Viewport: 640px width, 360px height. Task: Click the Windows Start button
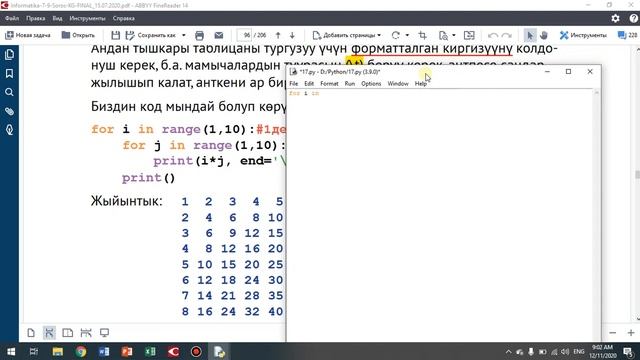point(11,351)
